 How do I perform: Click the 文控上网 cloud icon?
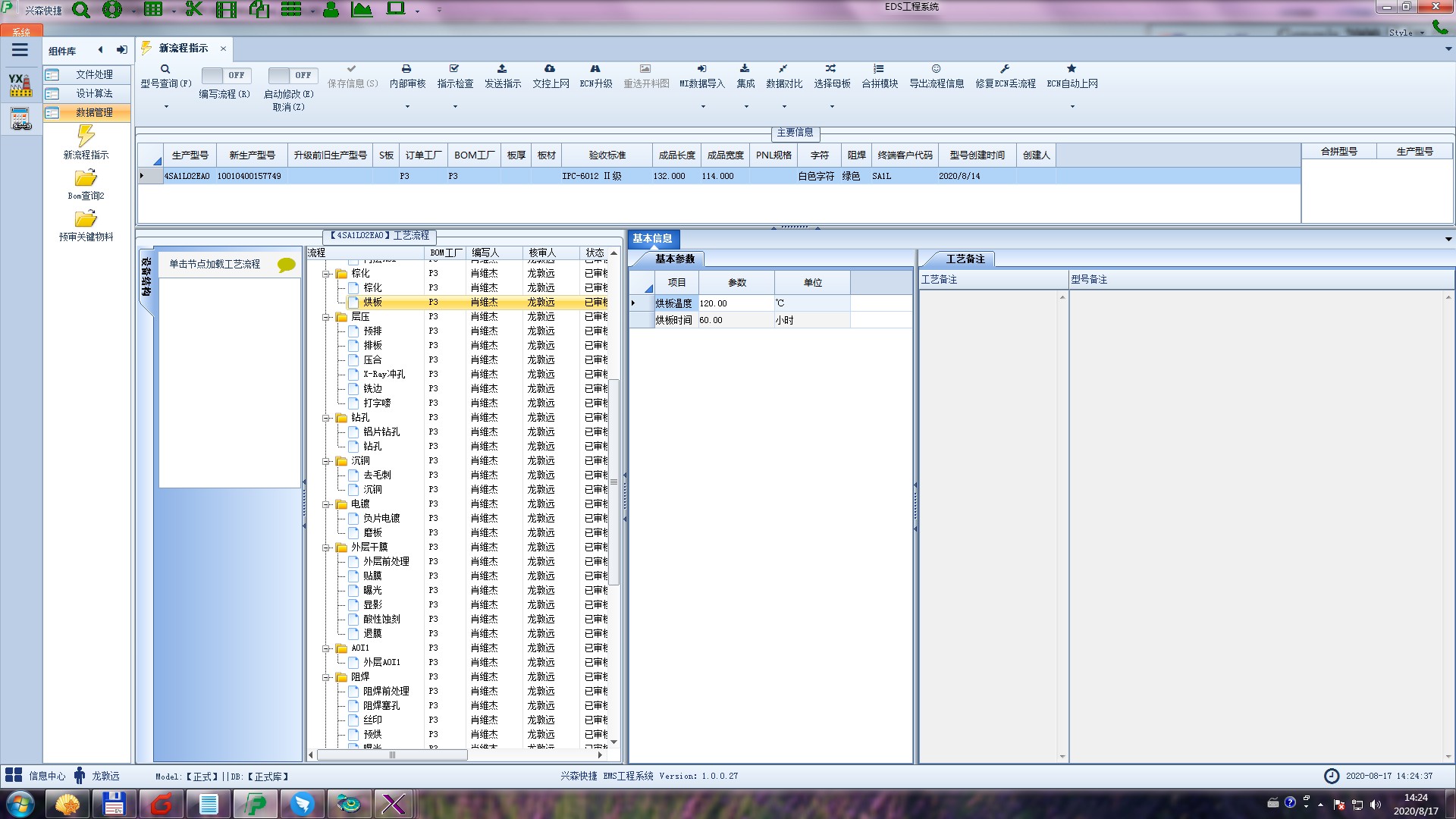(550, 69)
